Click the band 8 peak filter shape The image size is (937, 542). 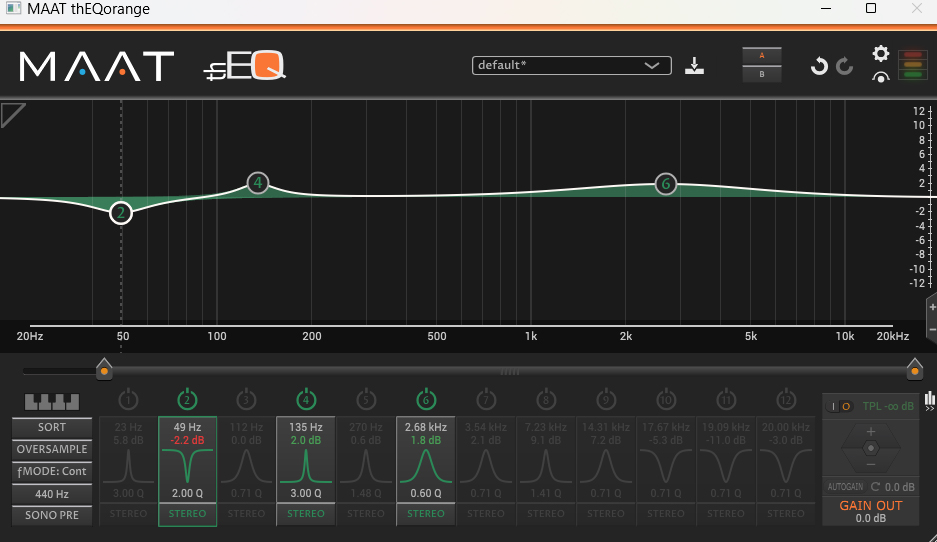546,466
